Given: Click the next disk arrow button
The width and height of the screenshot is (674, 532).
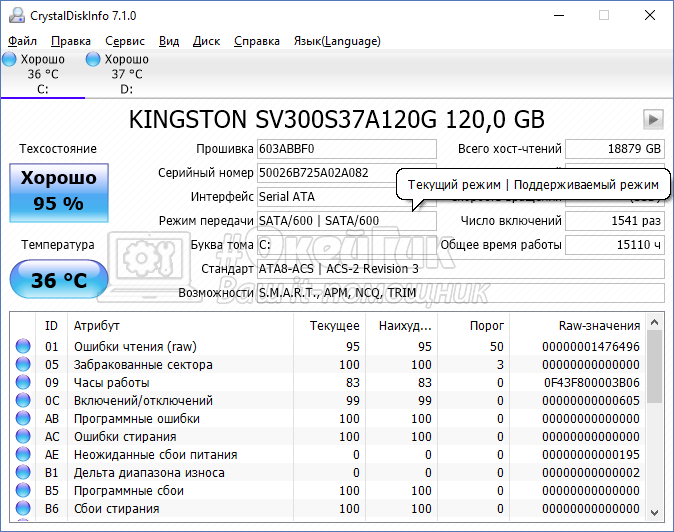Looking at the screenshot, I should click(653, 120).
